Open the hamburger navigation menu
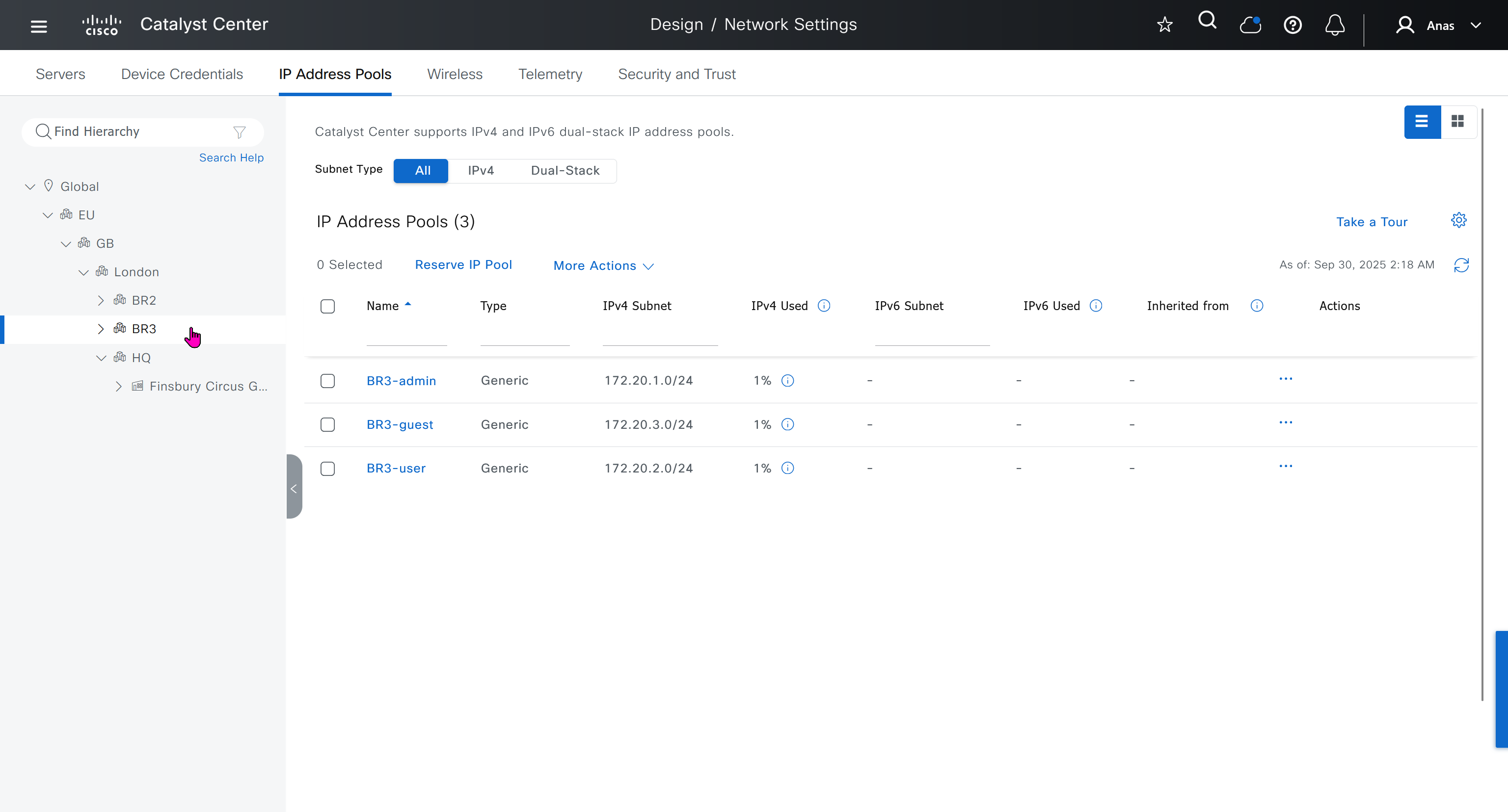1508x812 pixels. click(39, 26)
